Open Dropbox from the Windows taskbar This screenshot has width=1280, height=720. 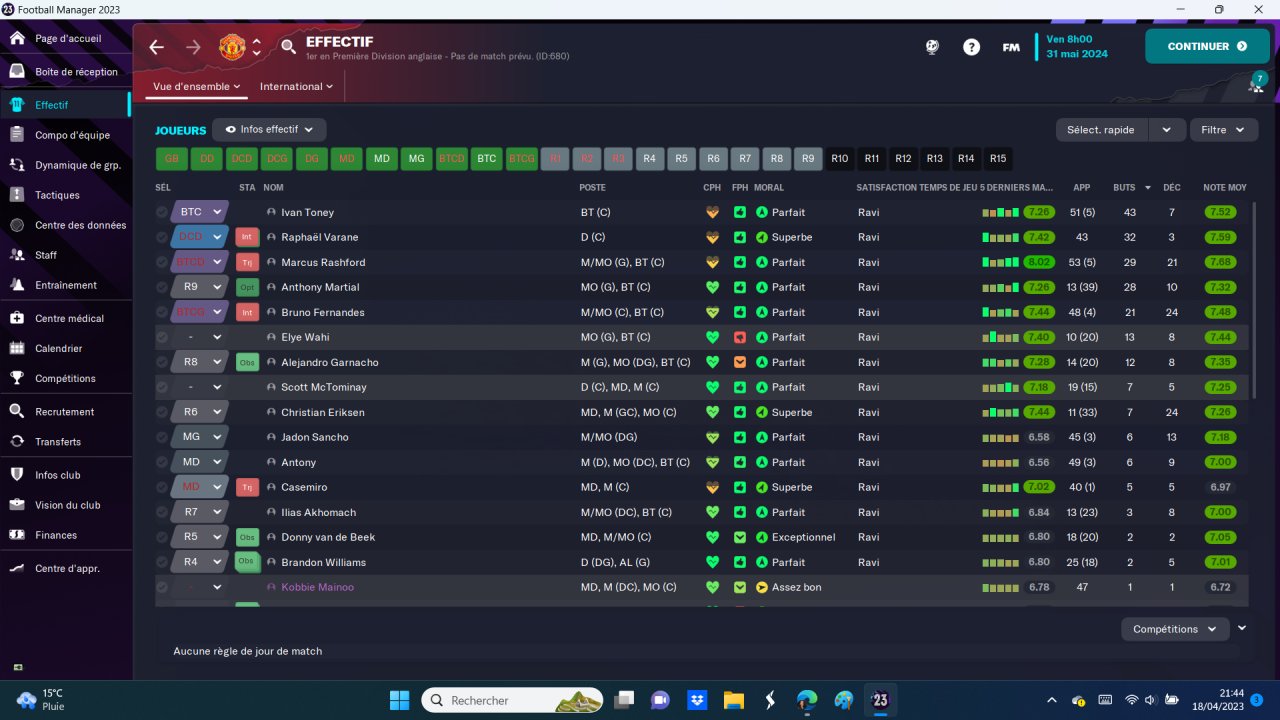click(x=698, y=700)
